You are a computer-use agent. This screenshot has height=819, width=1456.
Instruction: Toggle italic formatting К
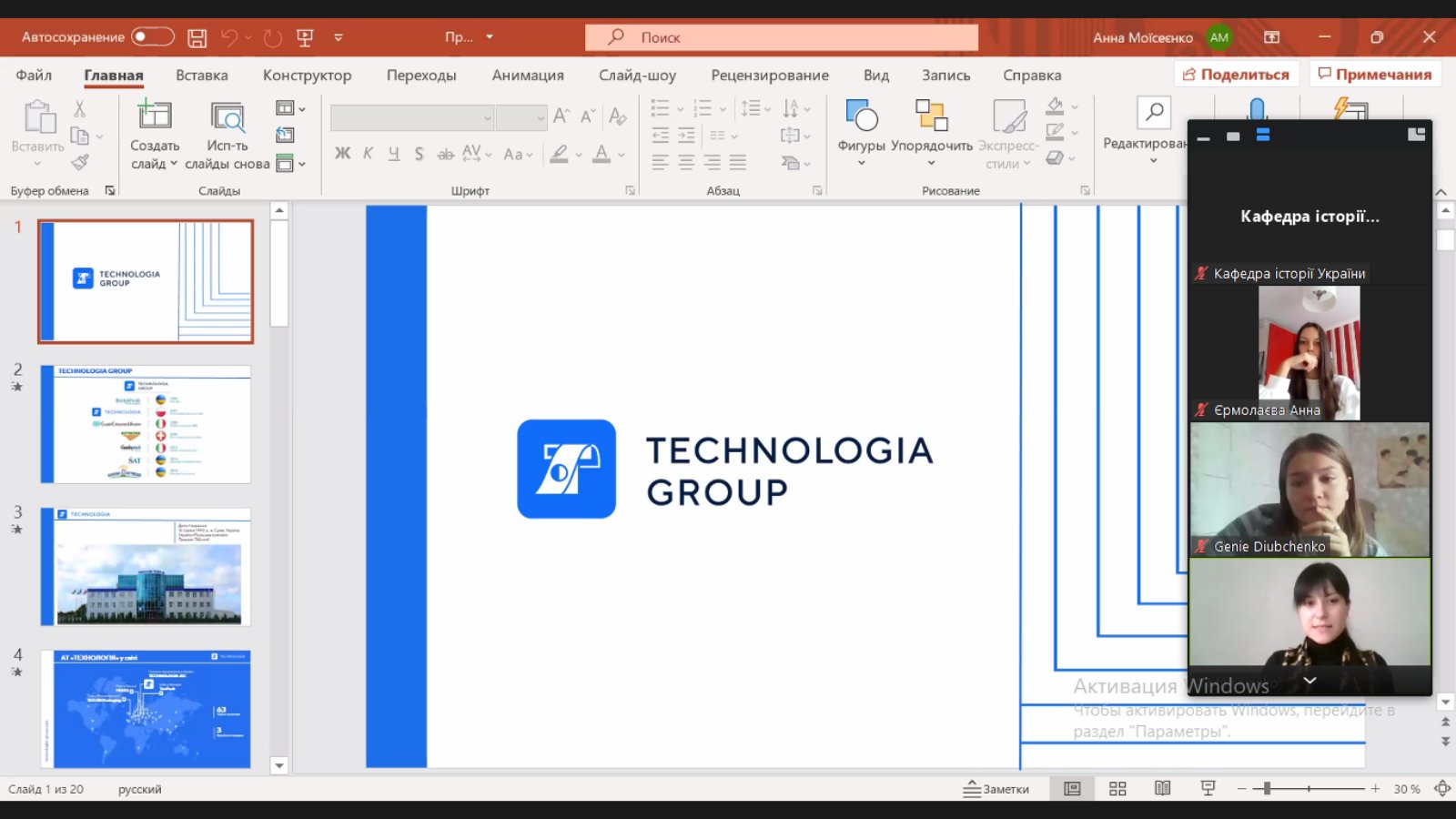(368, 154)
